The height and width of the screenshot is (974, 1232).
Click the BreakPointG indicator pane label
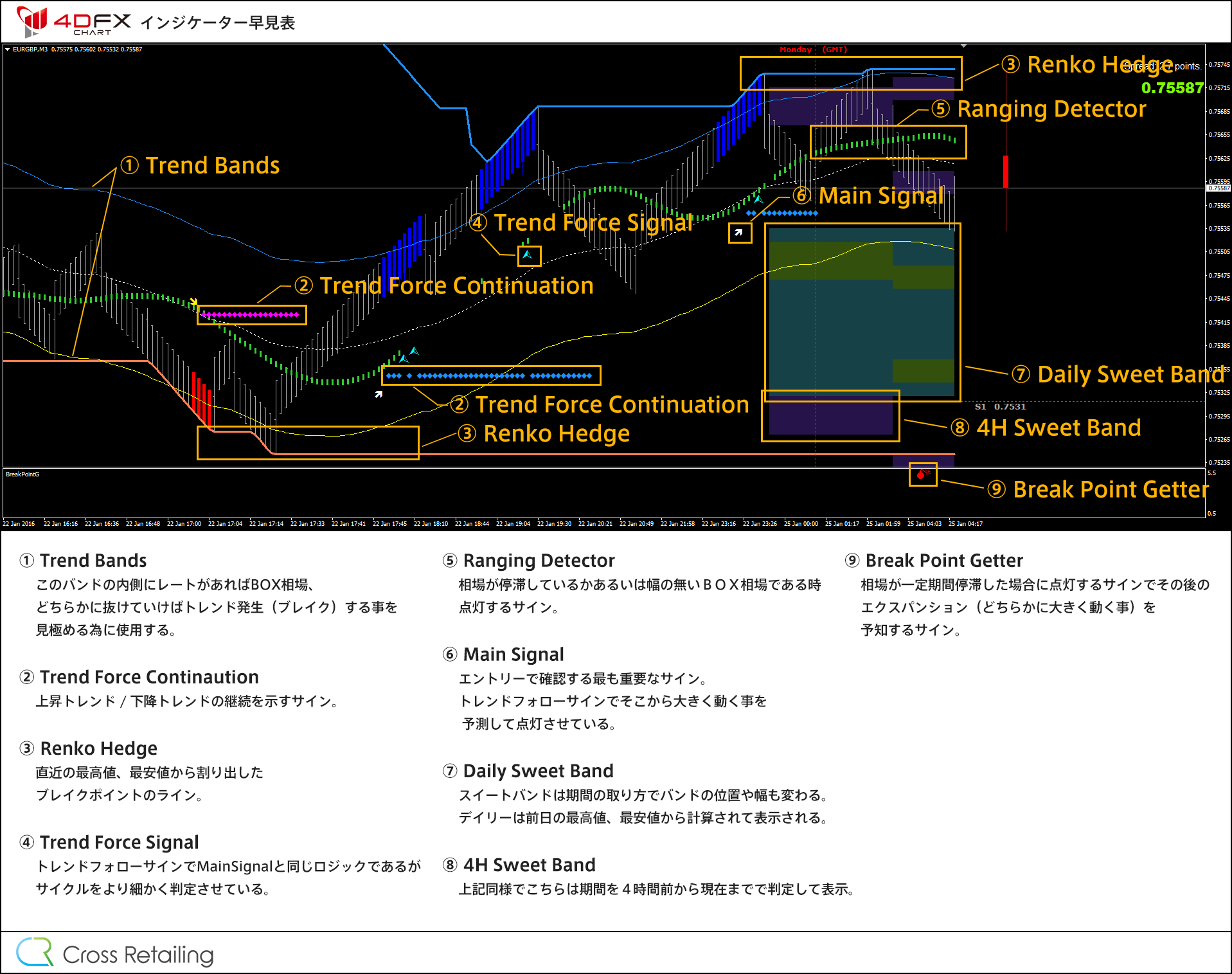21,474
